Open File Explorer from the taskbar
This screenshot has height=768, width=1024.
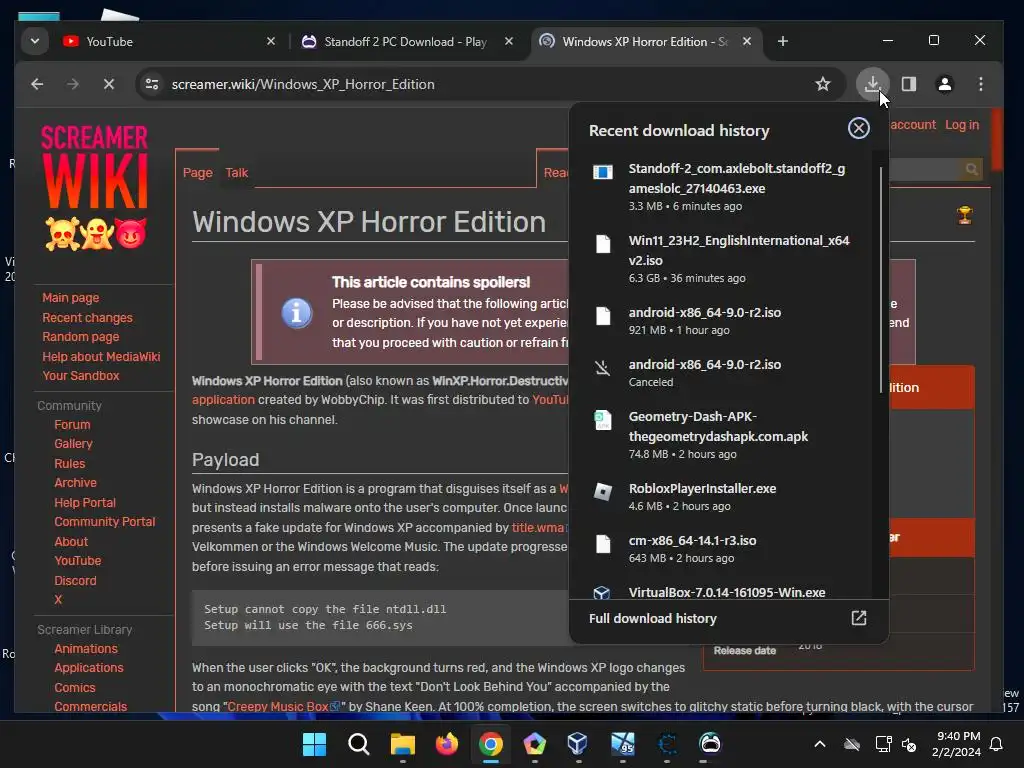coord(402,744)
